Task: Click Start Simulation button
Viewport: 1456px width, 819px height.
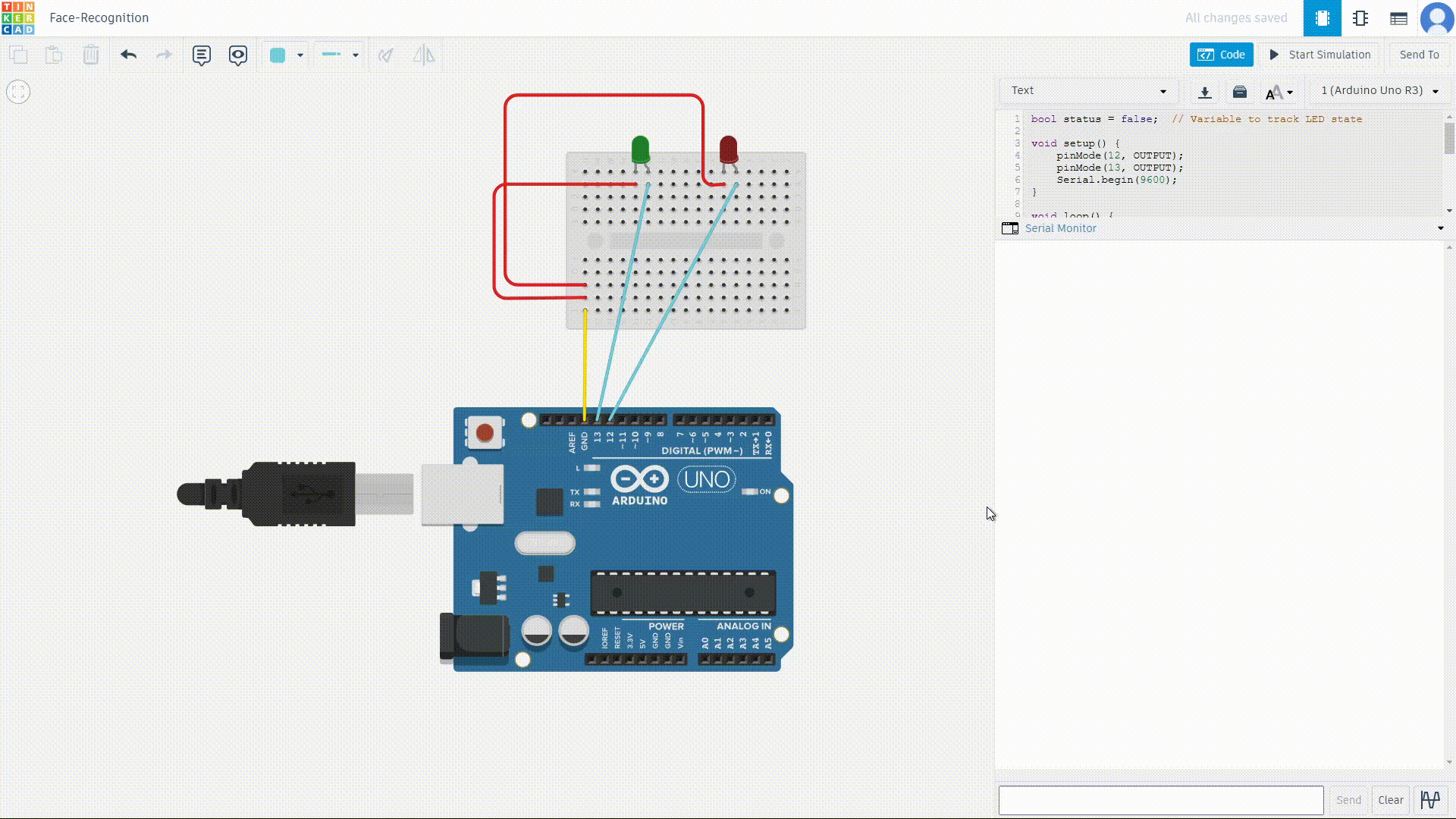Action: 1320,55
